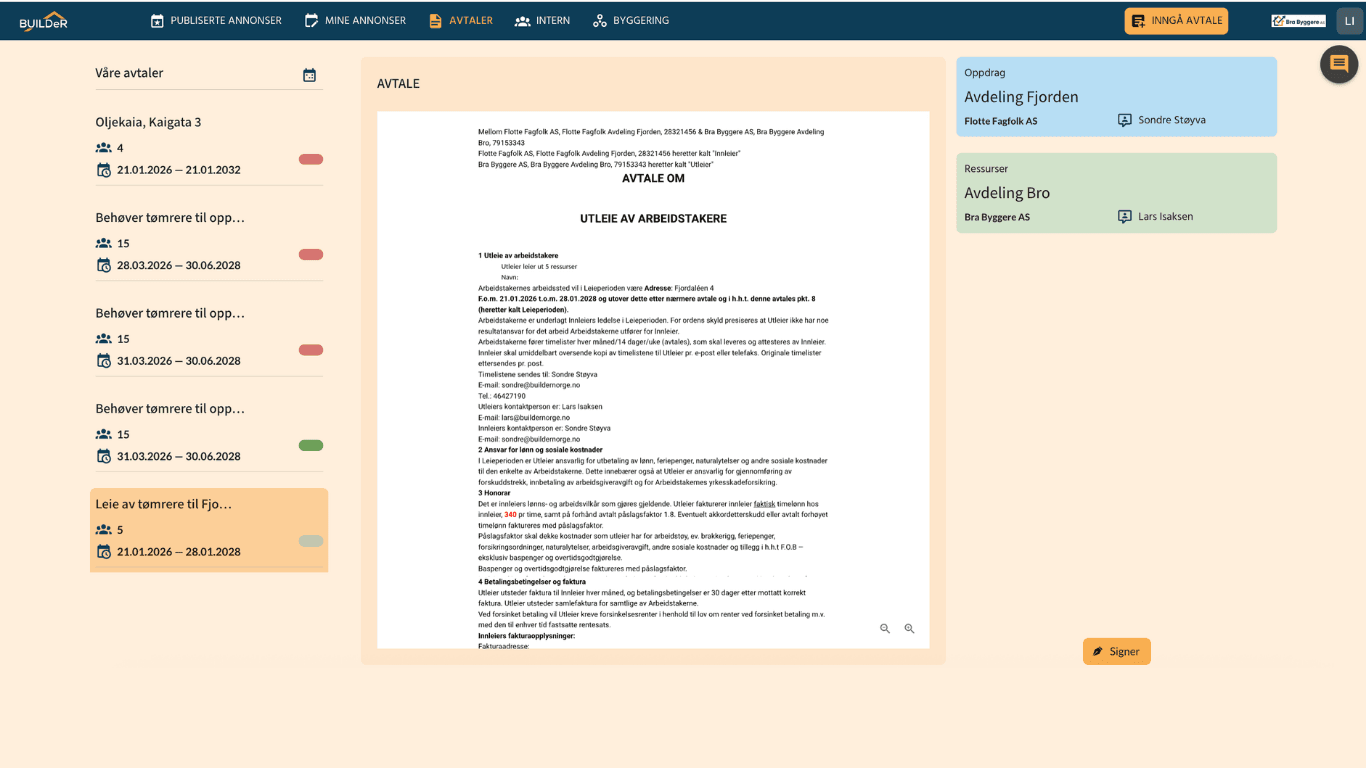
Task: Open the Publiserte annonser tab
Action: tap(216, 21)
